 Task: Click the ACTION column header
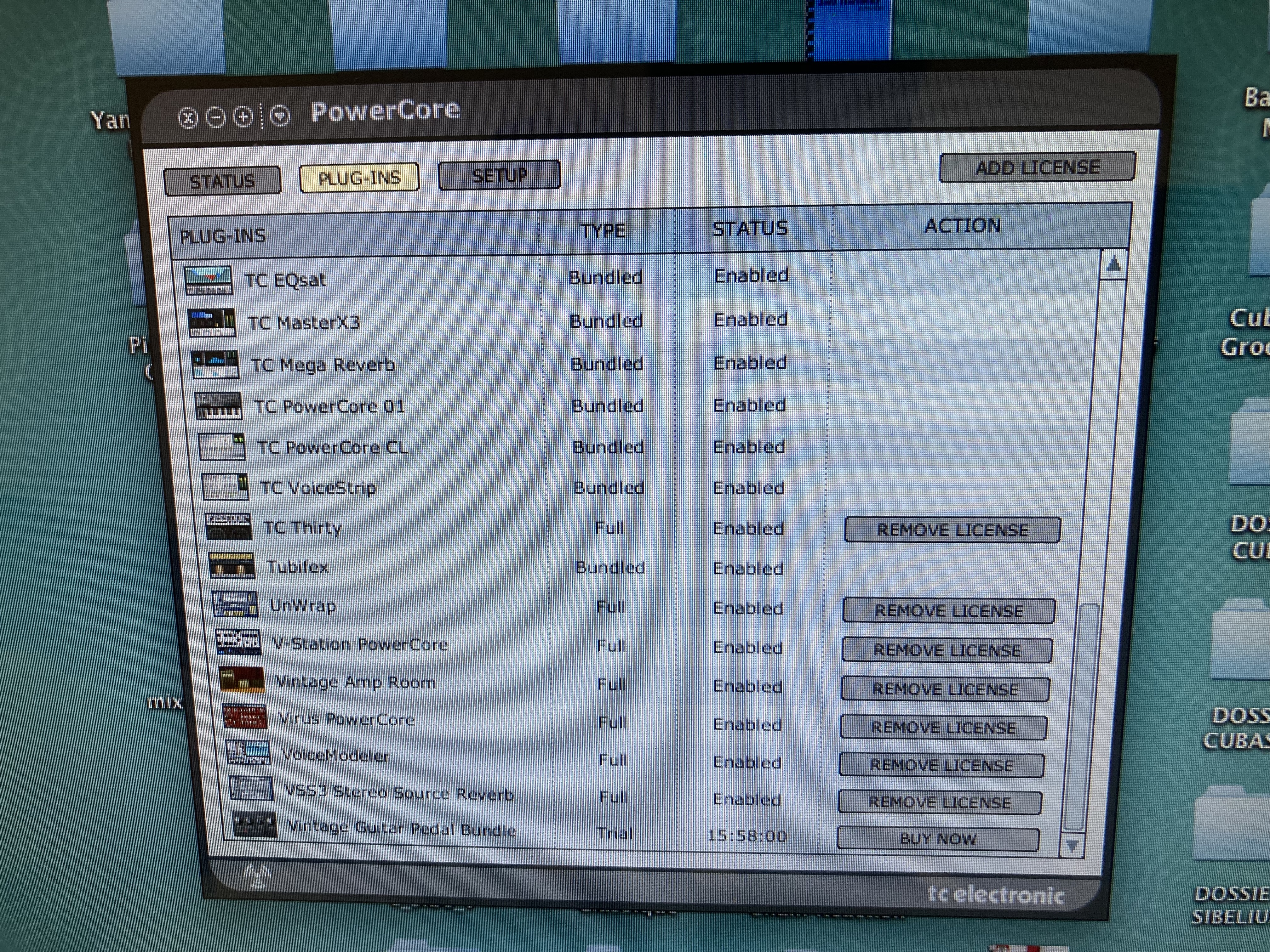point(962,225)
